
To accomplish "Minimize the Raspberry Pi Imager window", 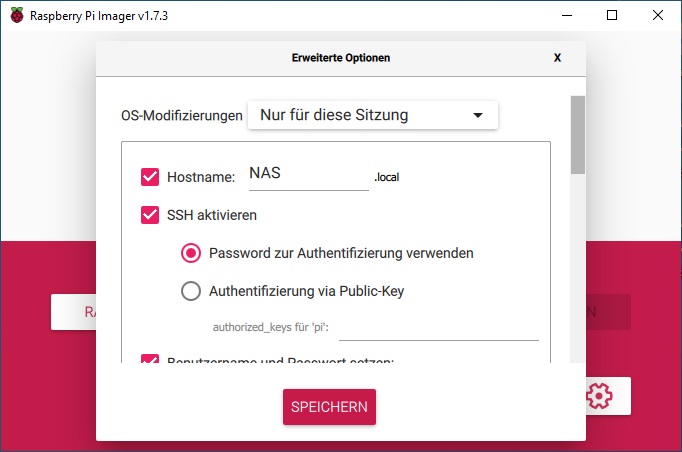I will (x=567, y=15).
